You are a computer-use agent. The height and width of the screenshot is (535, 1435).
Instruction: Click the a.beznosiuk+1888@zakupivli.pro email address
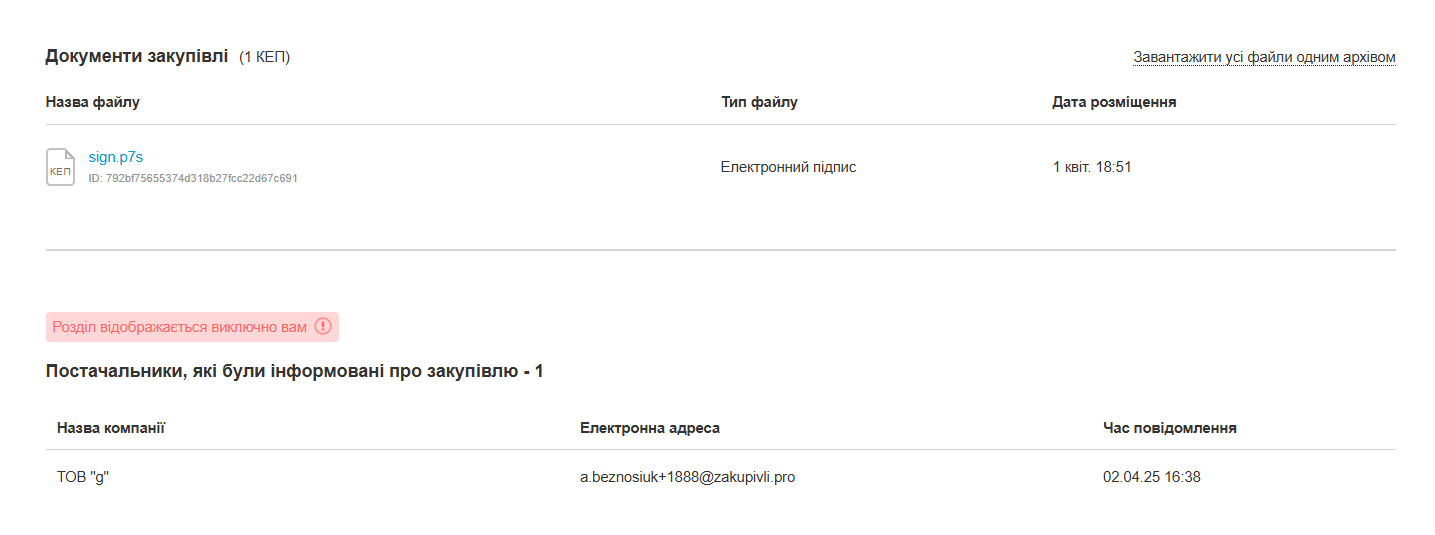coord(687,477)
